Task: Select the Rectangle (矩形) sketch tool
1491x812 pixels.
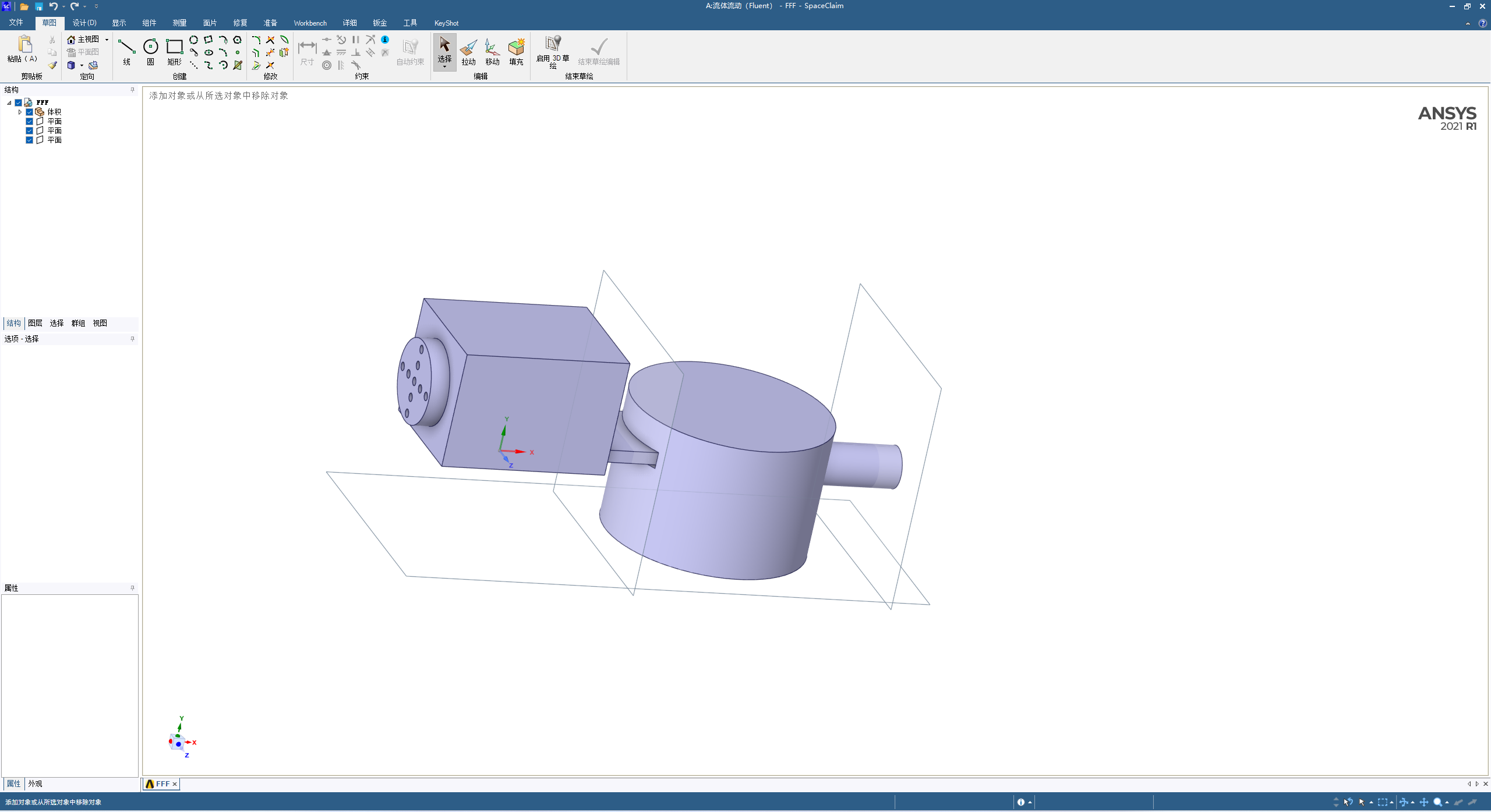Action: (x=174, y=48)
